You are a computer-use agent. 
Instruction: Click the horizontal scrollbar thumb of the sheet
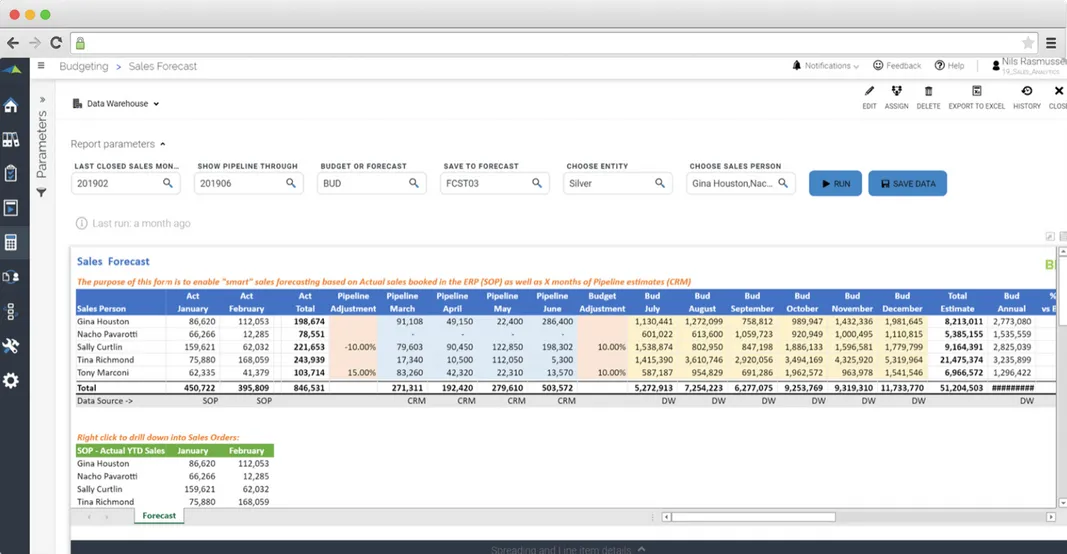point(753,517)
